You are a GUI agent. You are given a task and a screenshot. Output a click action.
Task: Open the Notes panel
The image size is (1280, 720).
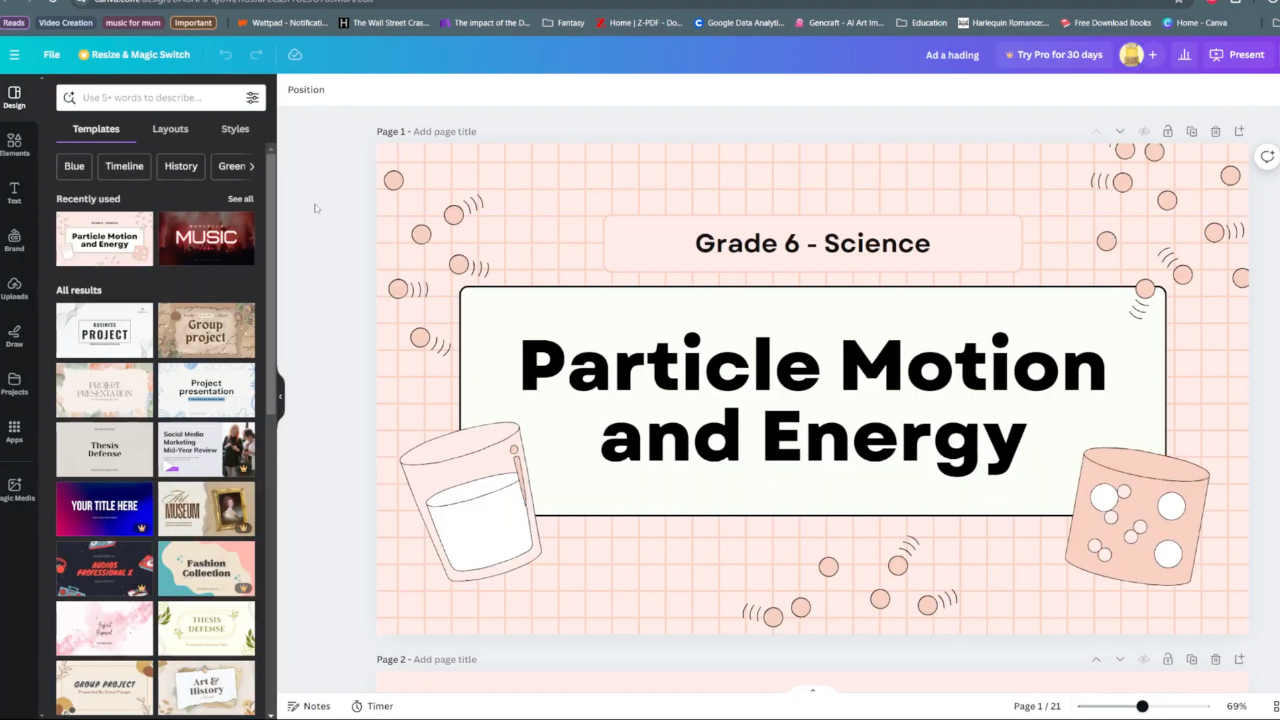309,706
